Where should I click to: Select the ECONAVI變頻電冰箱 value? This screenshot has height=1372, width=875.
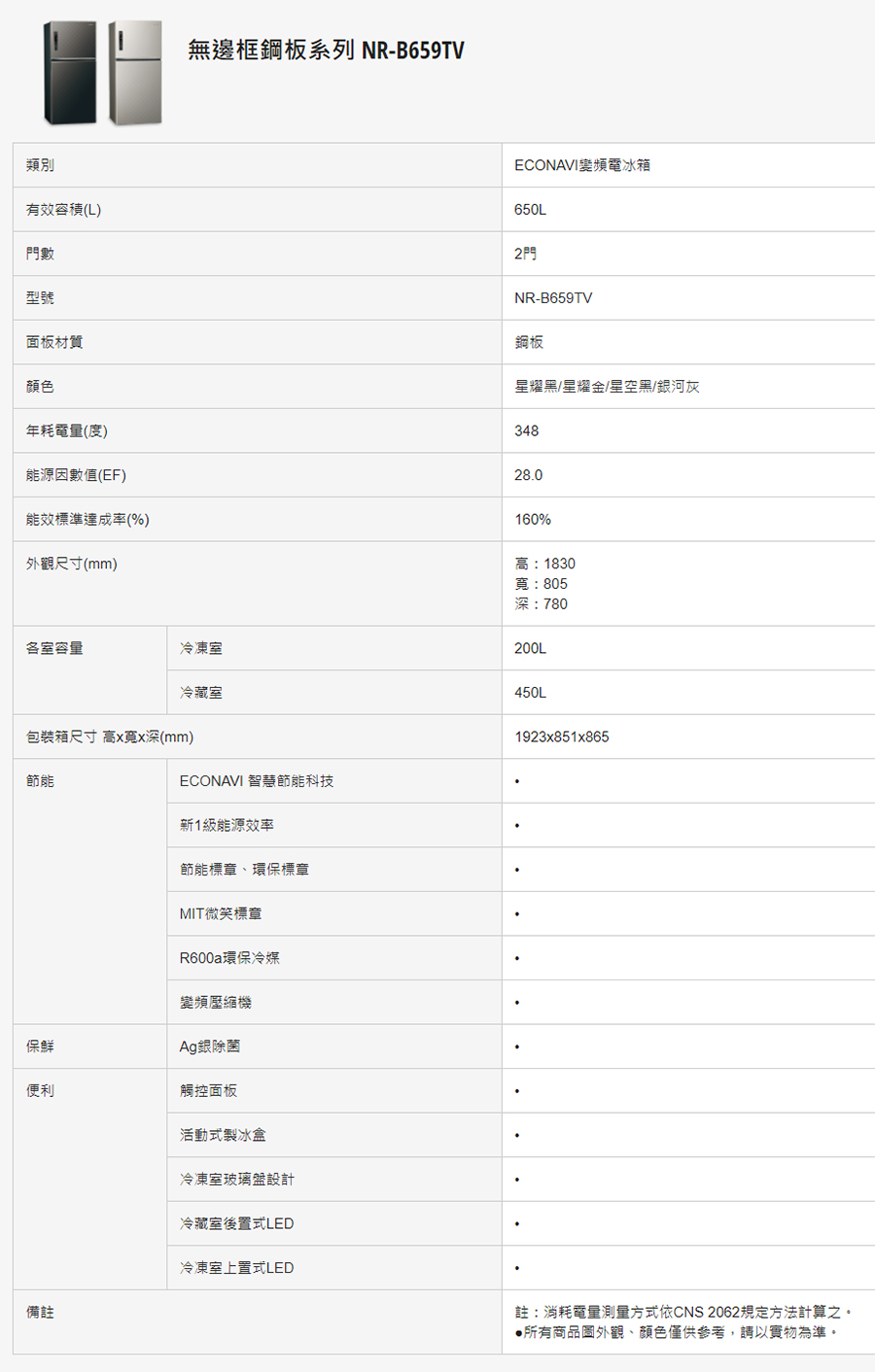(582, 165)
